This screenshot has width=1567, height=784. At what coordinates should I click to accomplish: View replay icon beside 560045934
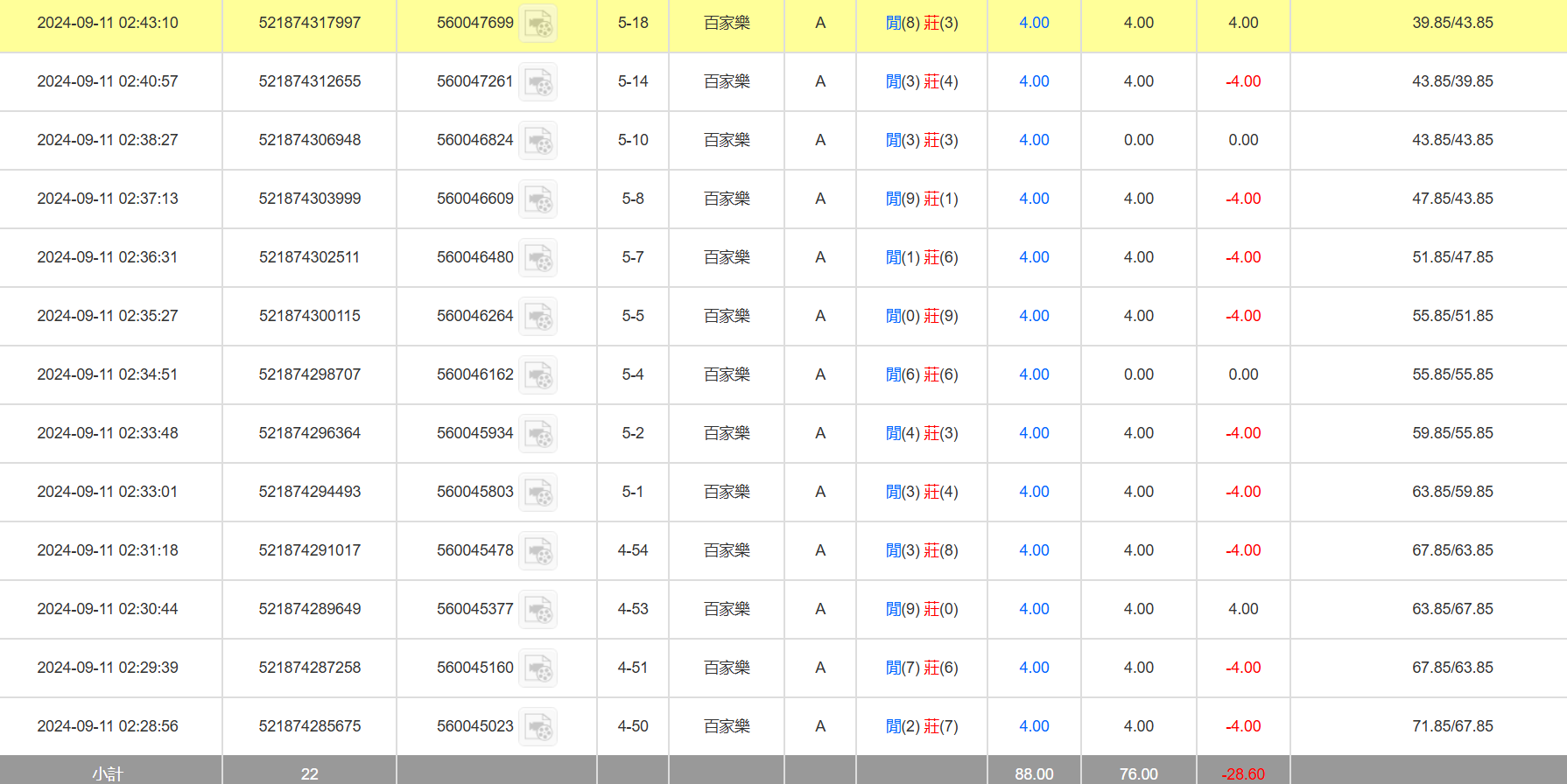(x=538, y=434)
